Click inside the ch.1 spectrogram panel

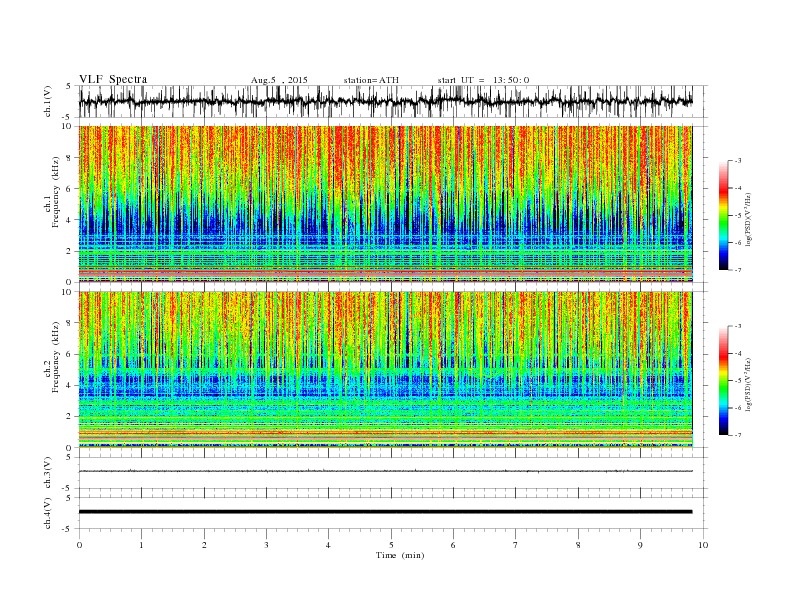(385, 204)
